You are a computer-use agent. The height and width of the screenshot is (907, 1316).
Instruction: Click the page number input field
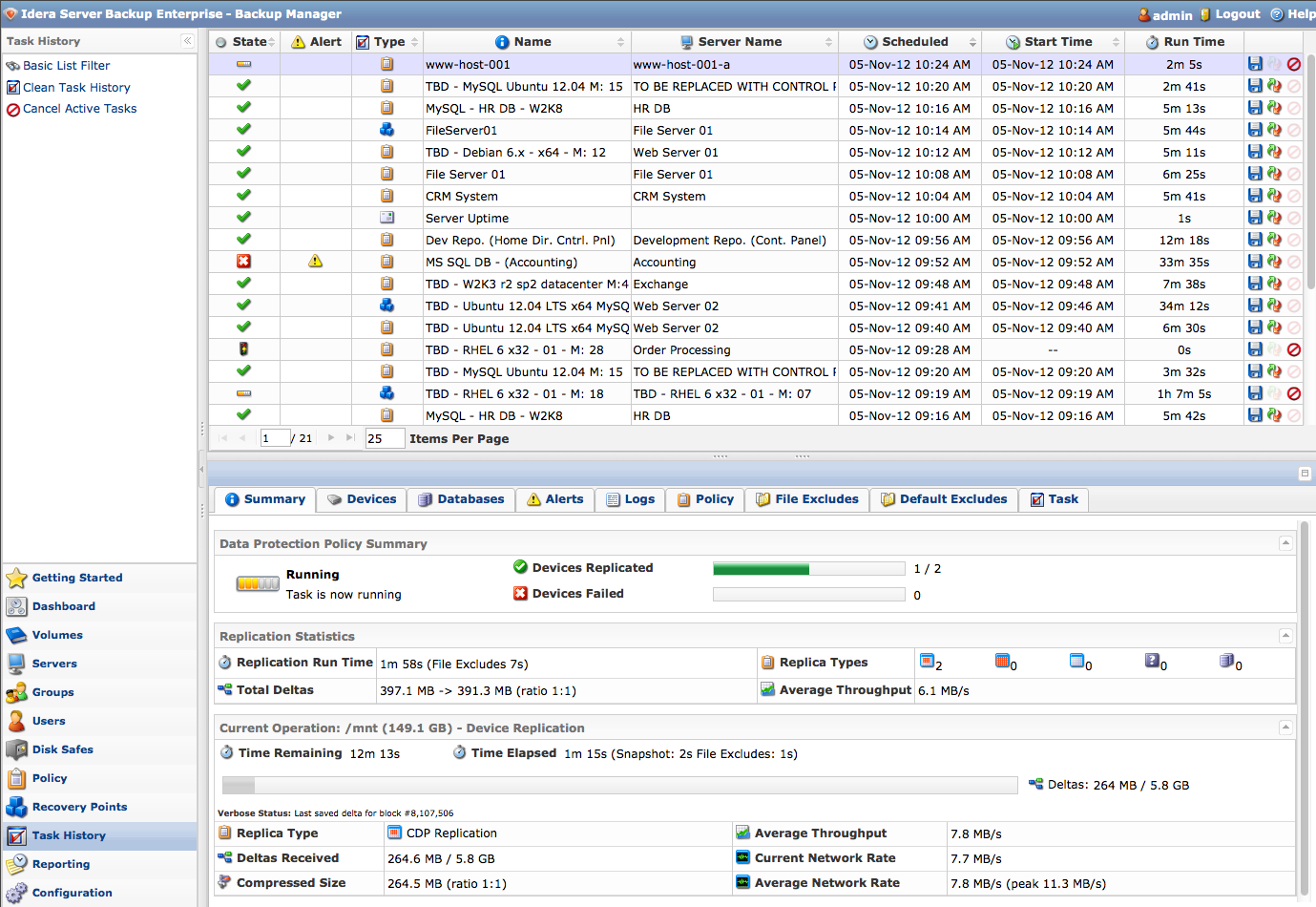coord(275,438)
